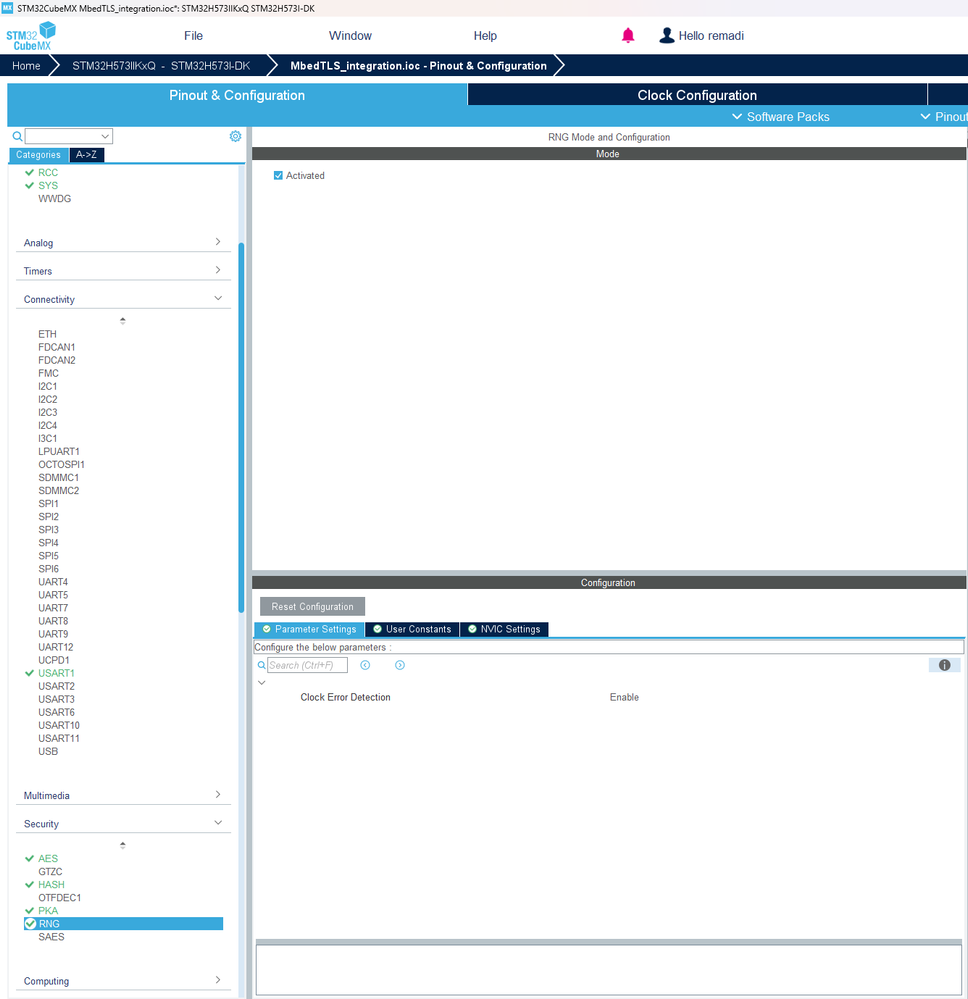The width and height of the screenshot is (968, 999).
Task: Click the green check icon beside RNG
Action: 30,924
